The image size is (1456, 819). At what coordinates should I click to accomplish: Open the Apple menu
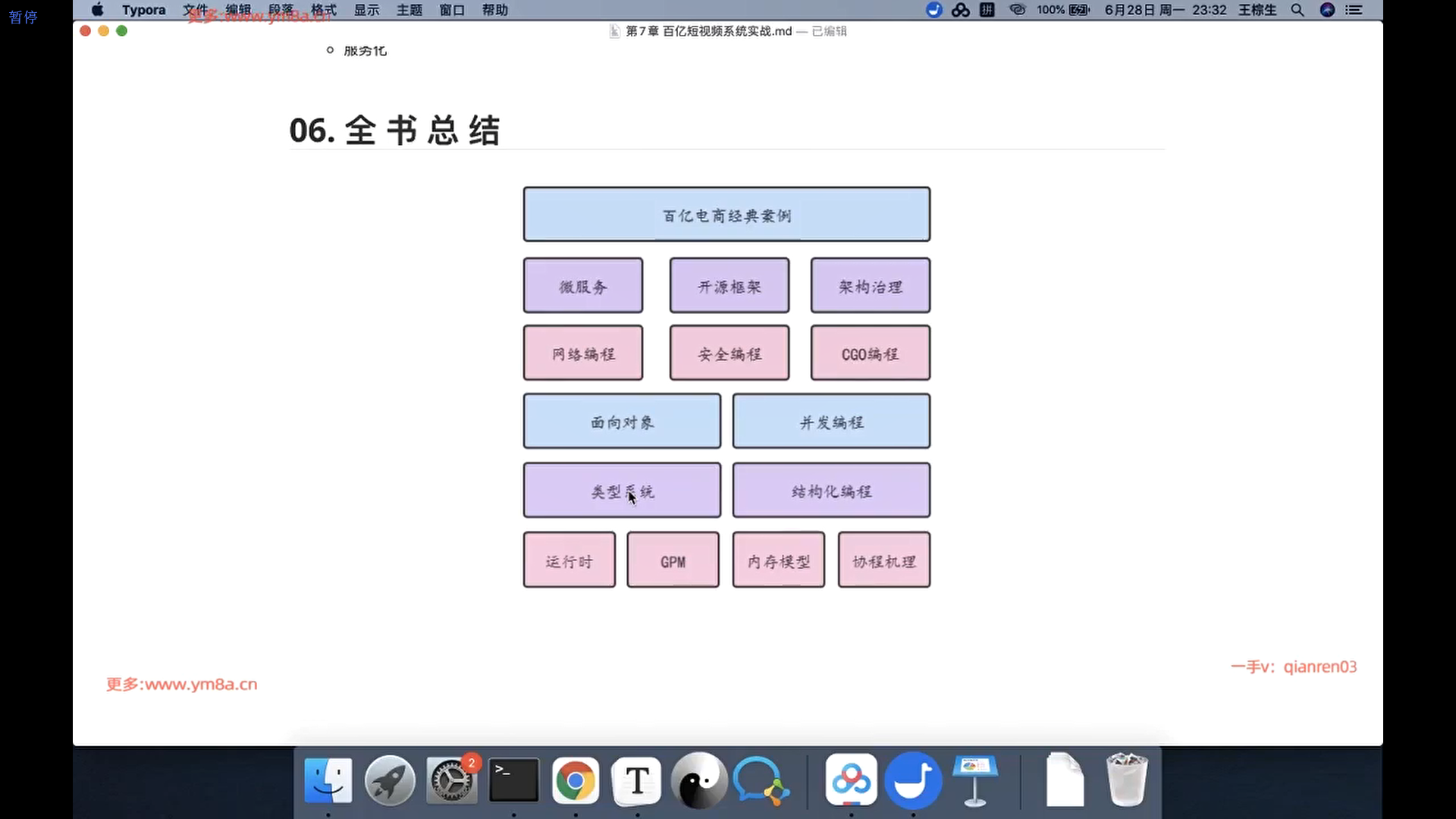point(98,10)
